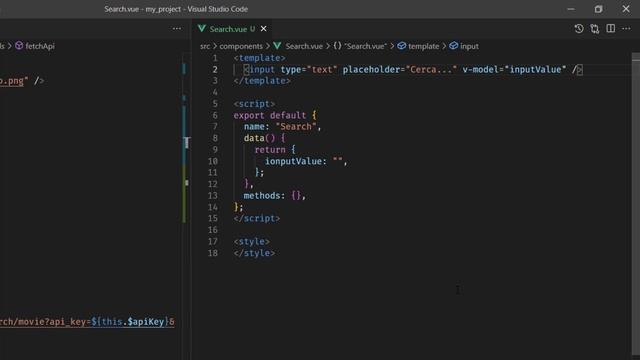Image resolution: width=640 pixels, height=360 pixels.
Task: Click the name value "Search" on line 7
Action: tap(296, 127)
